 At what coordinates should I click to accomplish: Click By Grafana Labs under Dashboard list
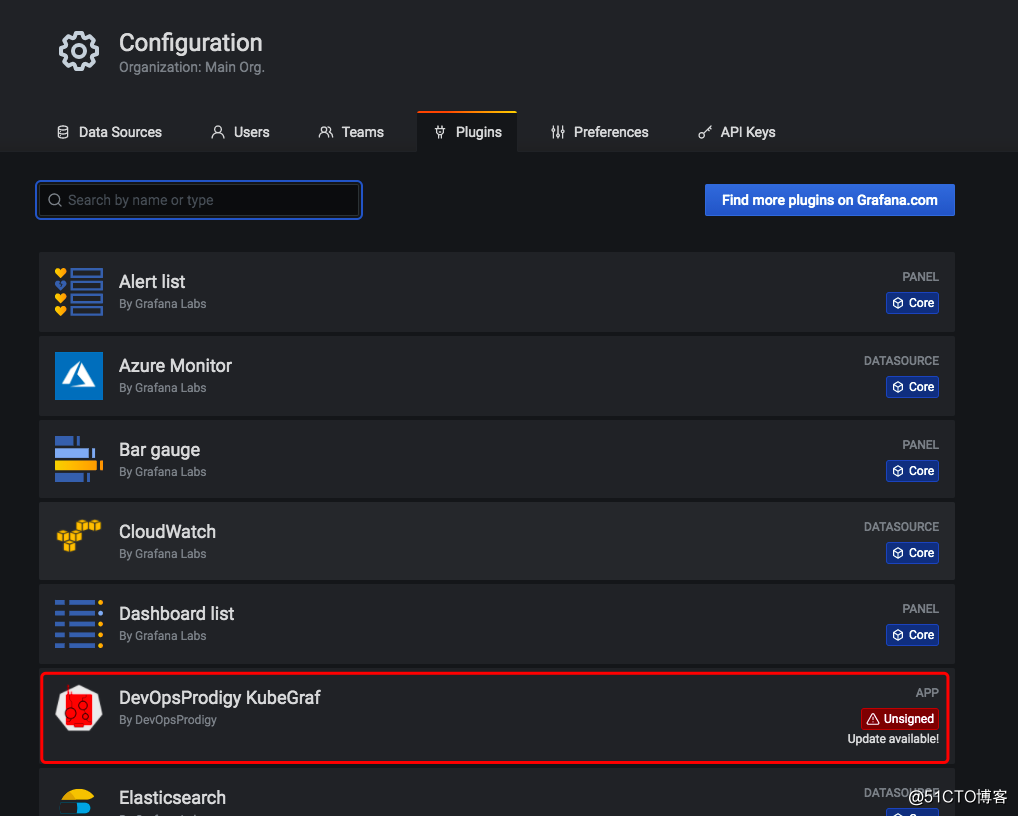click(x=162, y=636)
